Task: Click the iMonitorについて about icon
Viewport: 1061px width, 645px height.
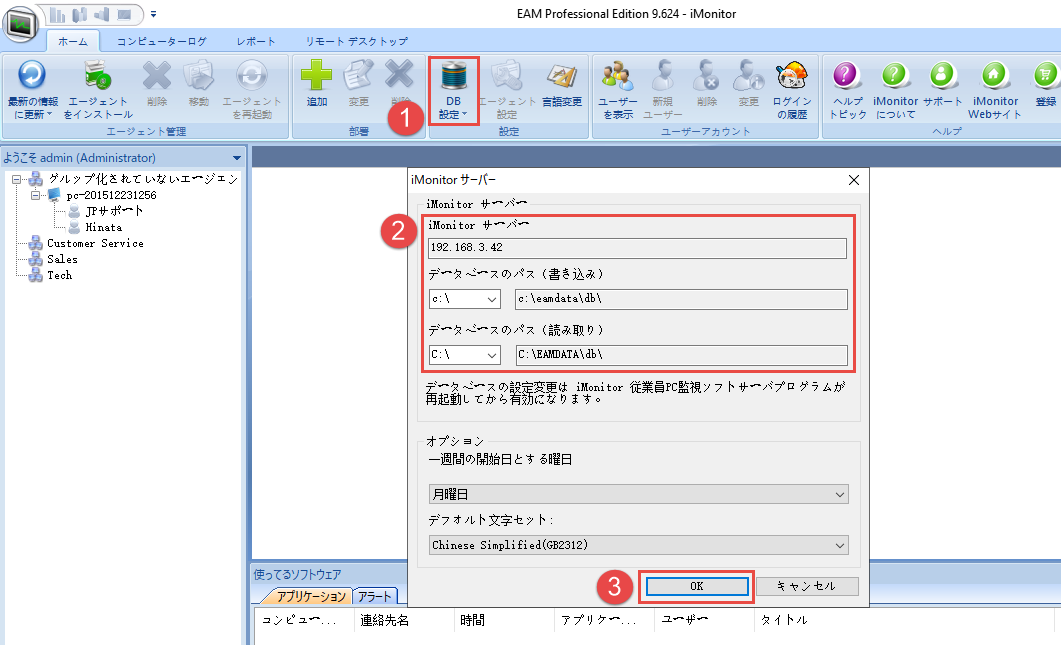Action: click(x=895, y=75)
